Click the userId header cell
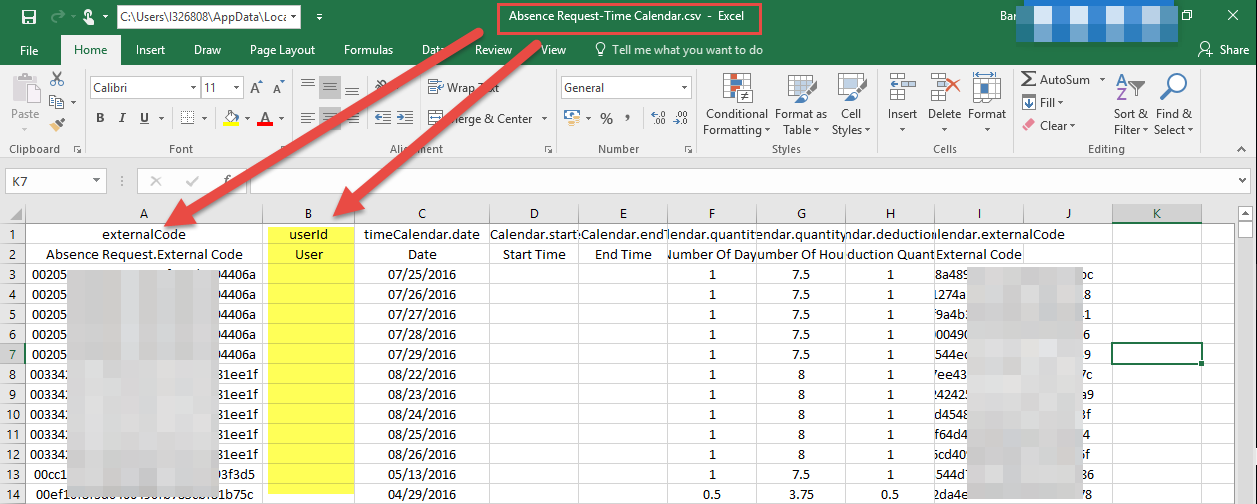Screen dimensions: 1257x504 pyautogui.click(x=308, y=234)
